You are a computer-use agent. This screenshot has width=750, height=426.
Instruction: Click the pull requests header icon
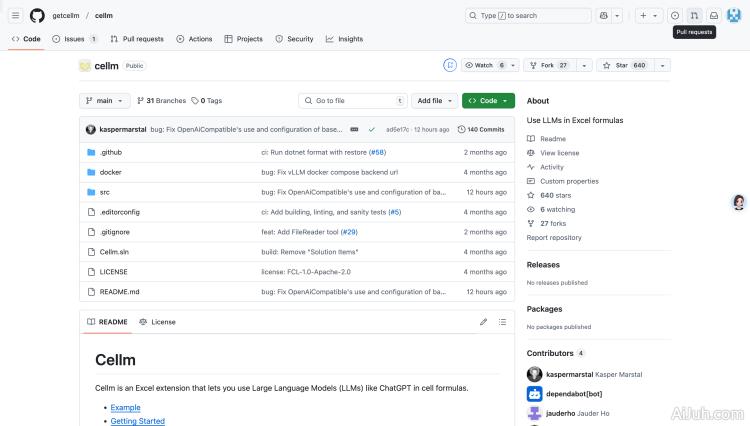pos(694,16)
